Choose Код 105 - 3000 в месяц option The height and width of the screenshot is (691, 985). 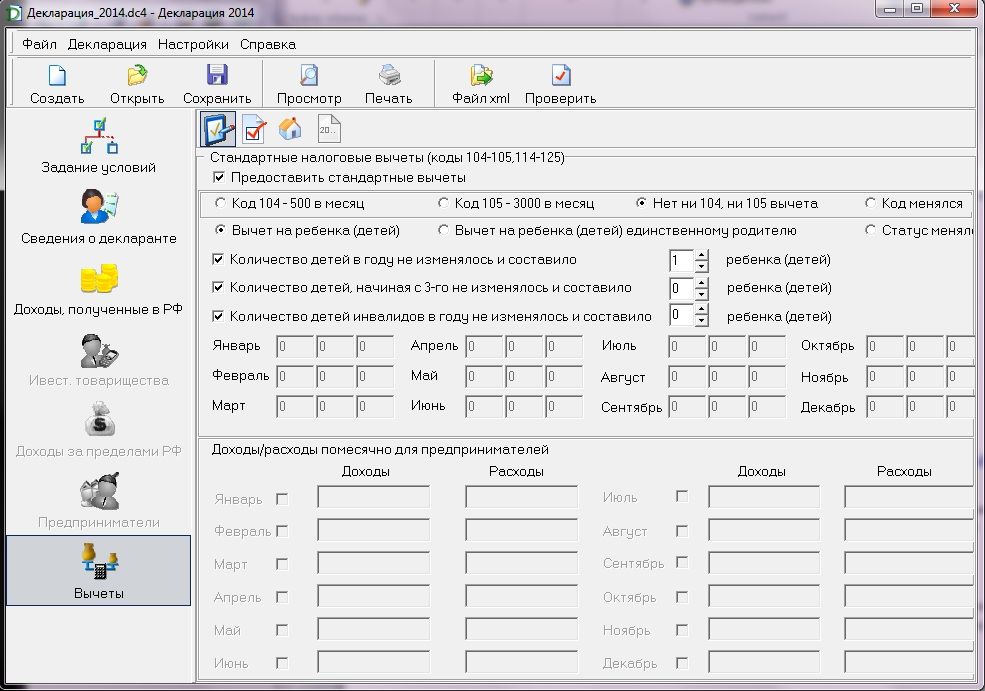pyautogui.click(x=444, y=203)
